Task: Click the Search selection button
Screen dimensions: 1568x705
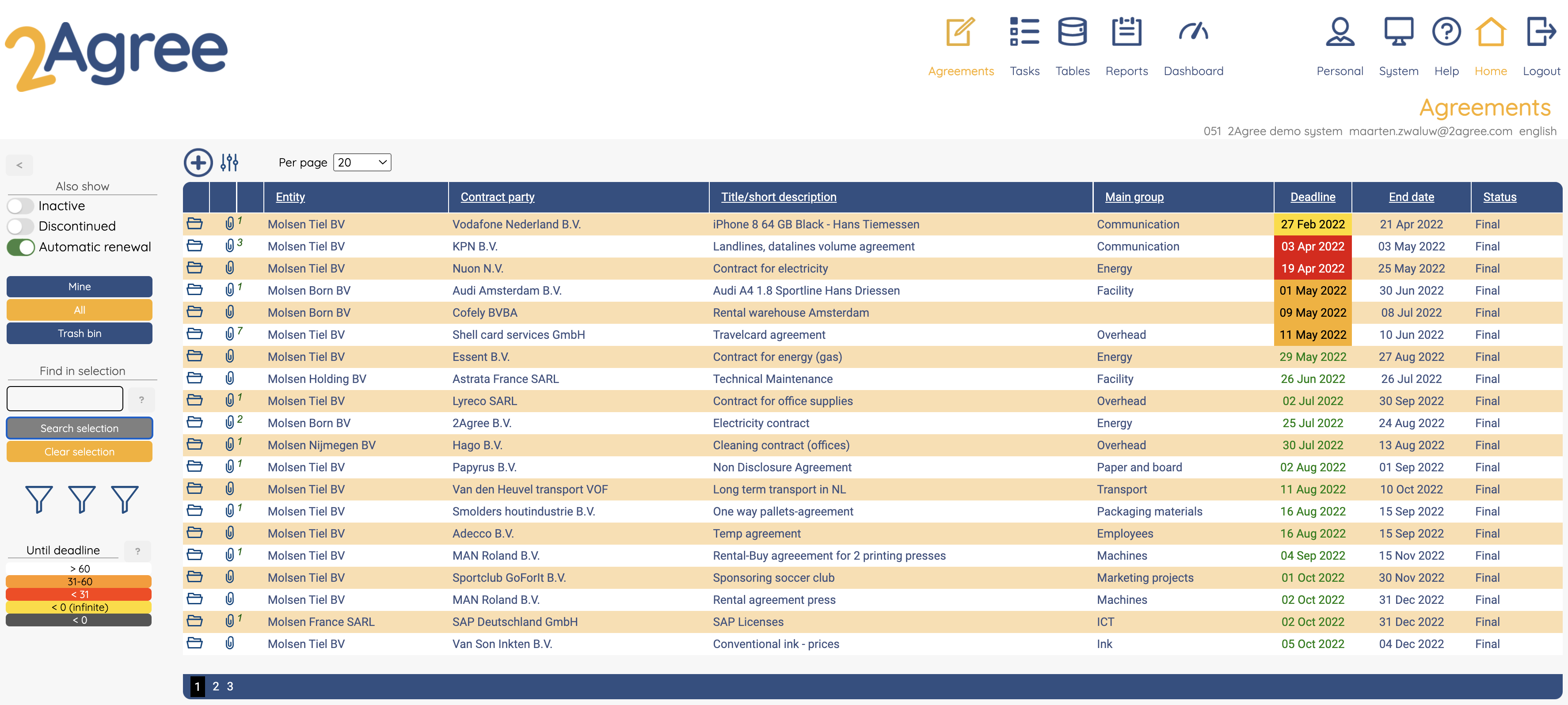Action: pos(79,428)
